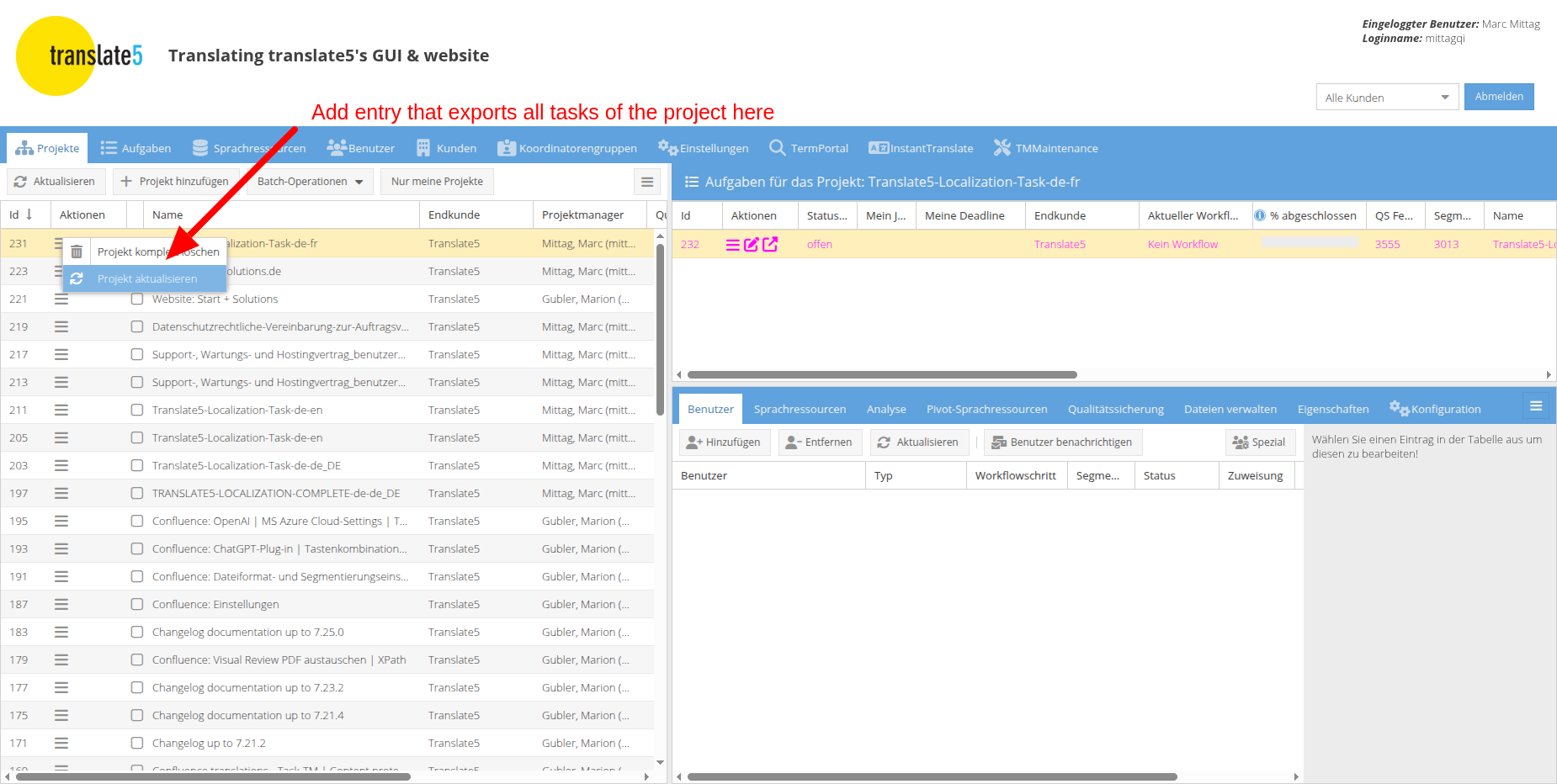Check the box for Website: Start + Solutions
Screen dimensions: 1557x784
(x=137, y=299)
